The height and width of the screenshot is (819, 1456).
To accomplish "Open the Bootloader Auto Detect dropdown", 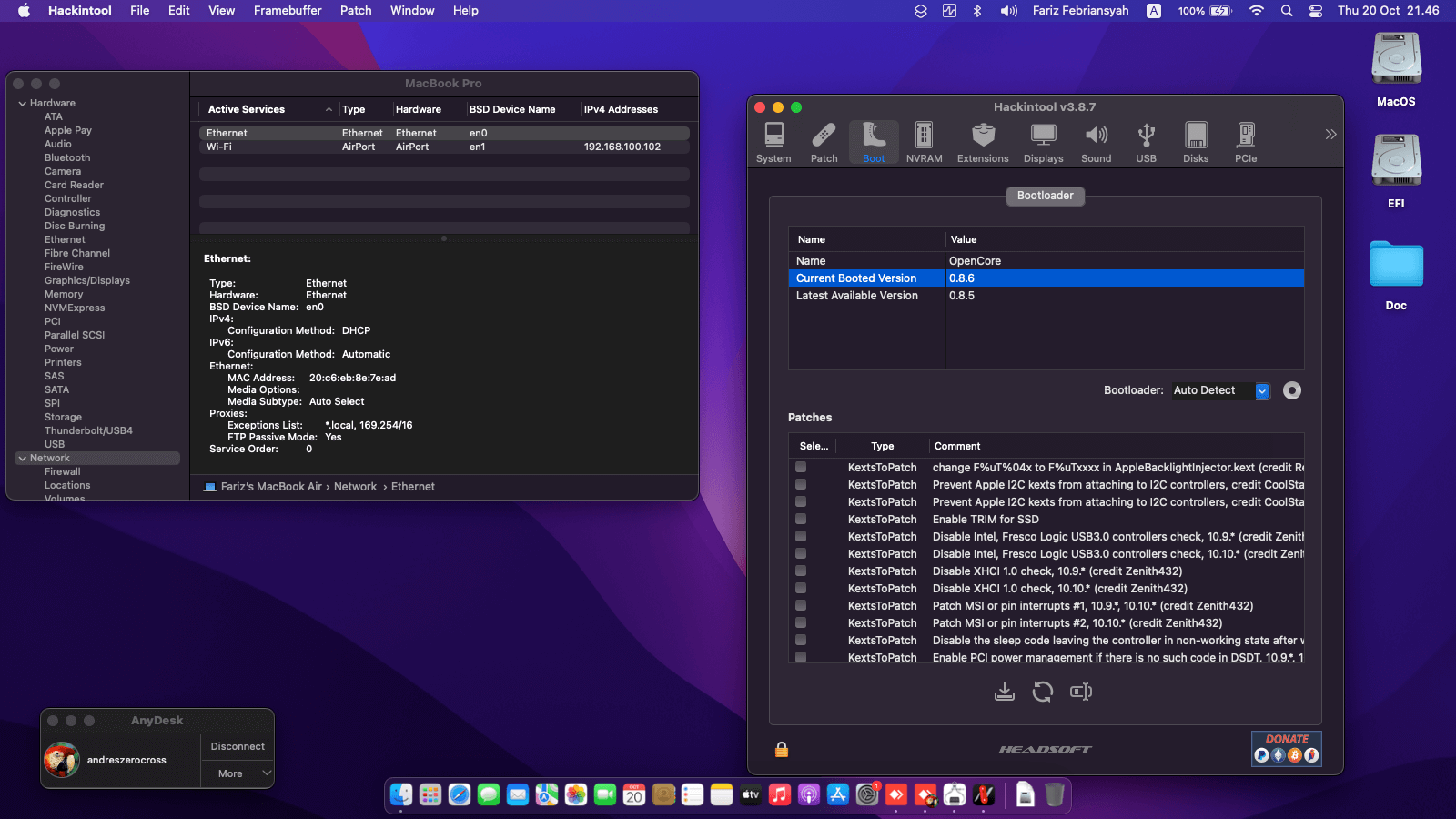I will pyautogui.click(x=1262, y=390).
